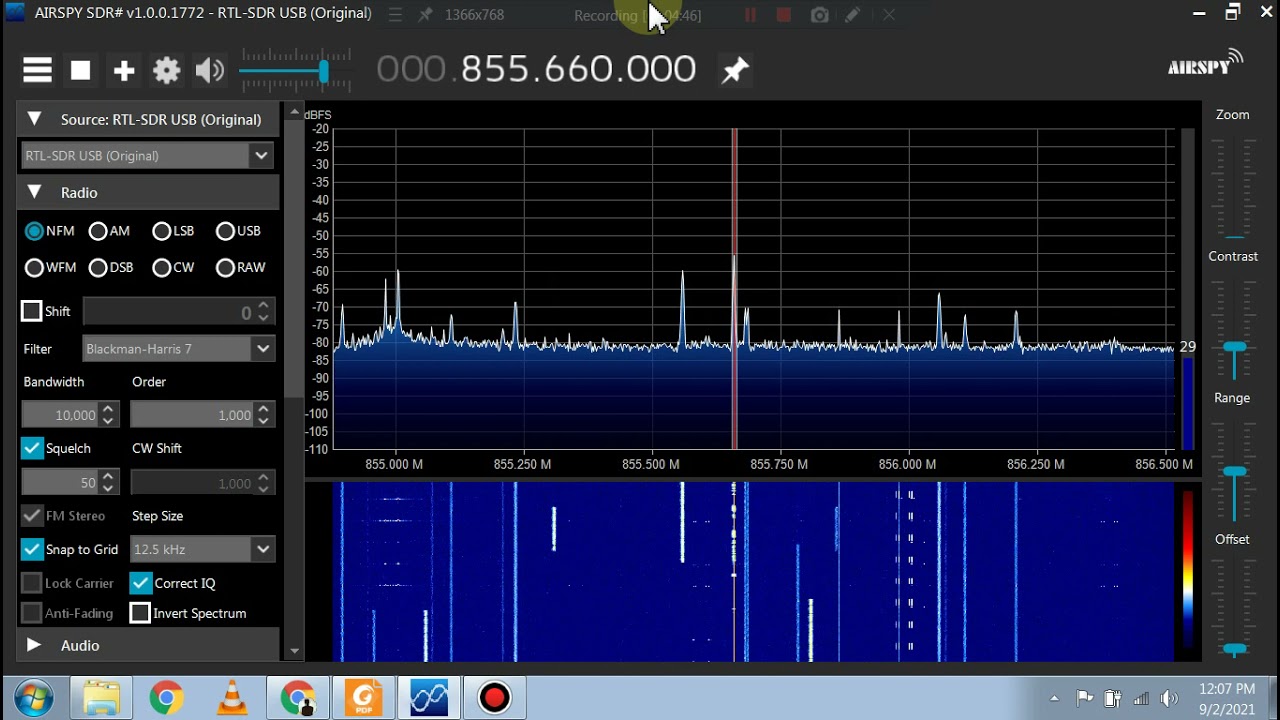Open the Blackman-Harris 7 filter dropdown
The image size is (1280, 720).
[263, 349]
